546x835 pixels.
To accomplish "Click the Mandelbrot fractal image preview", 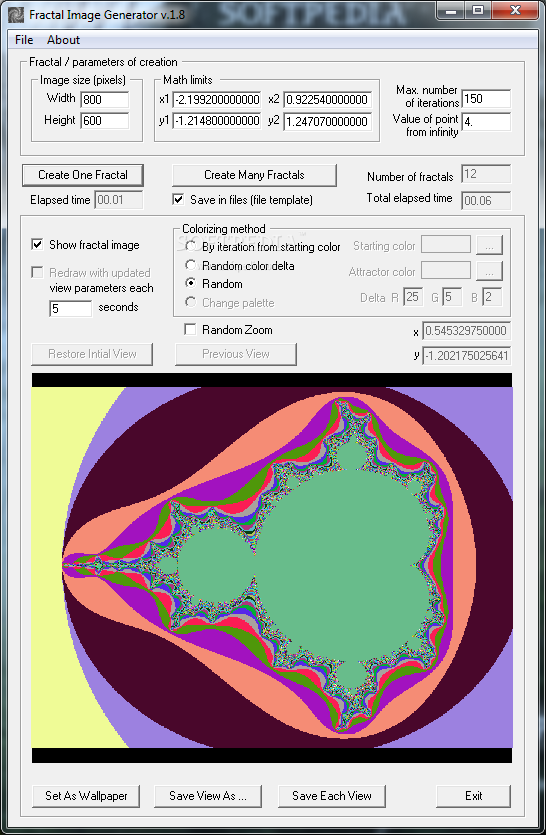I will (x=272, y=568).
